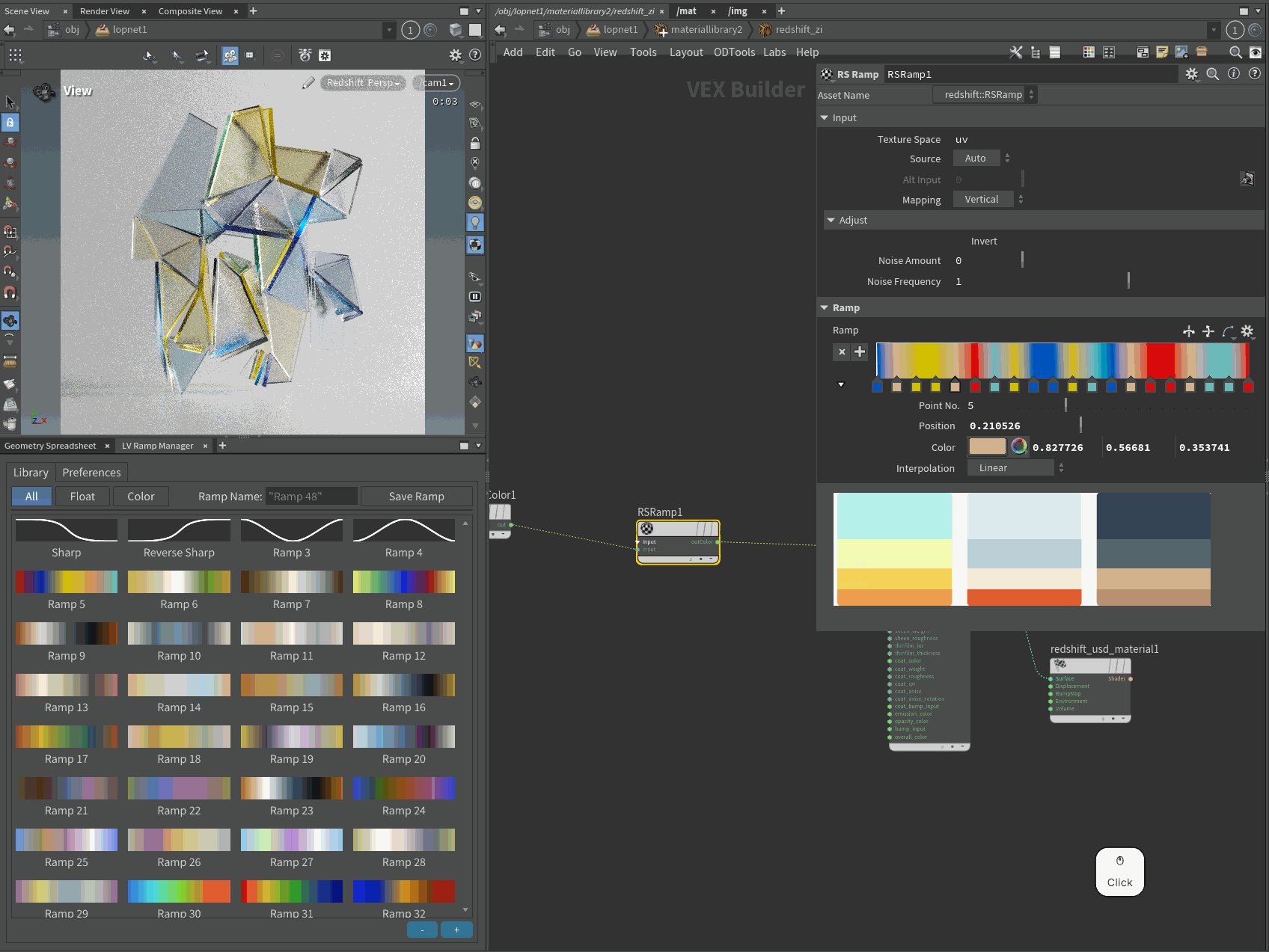Open the RSRamp1 node info icon
Image resolution: width=1269 pixels, height=952 pixels.
(x=1234, y=74)
